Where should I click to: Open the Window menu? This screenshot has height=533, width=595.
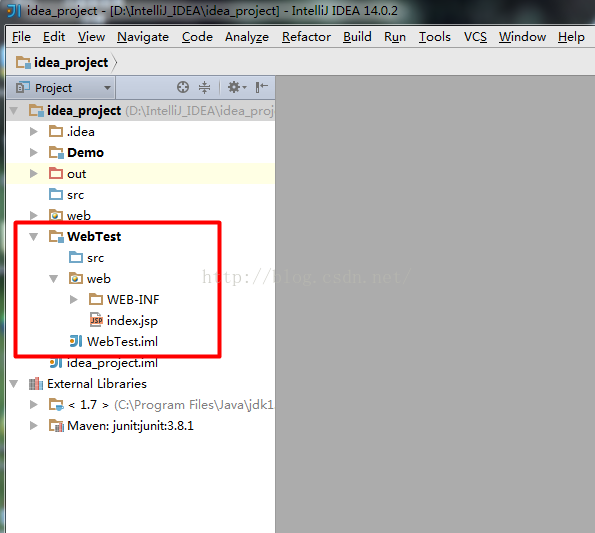tap(522, 37)
